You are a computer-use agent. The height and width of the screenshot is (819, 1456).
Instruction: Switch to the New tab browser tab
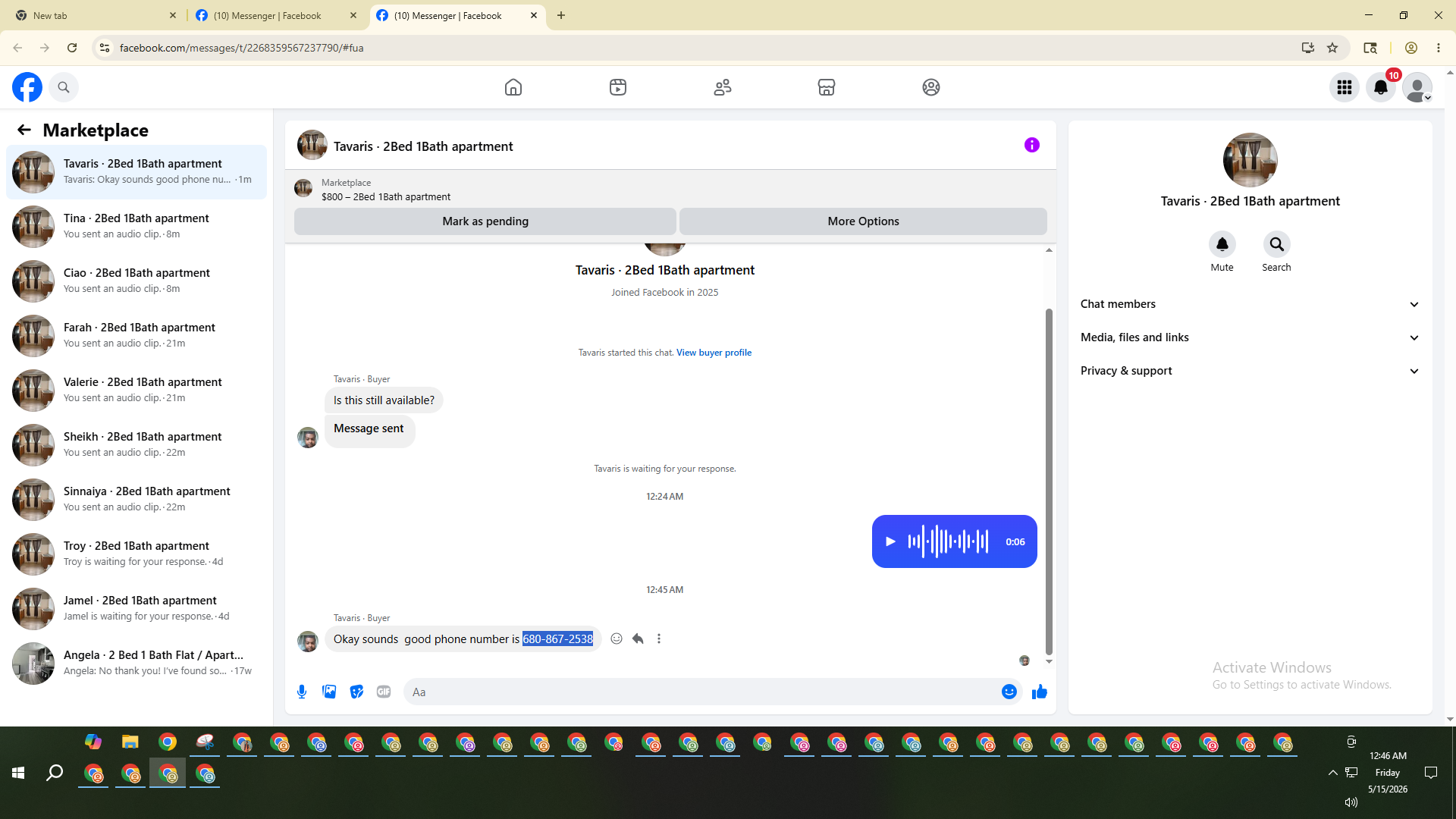[95, 15]
